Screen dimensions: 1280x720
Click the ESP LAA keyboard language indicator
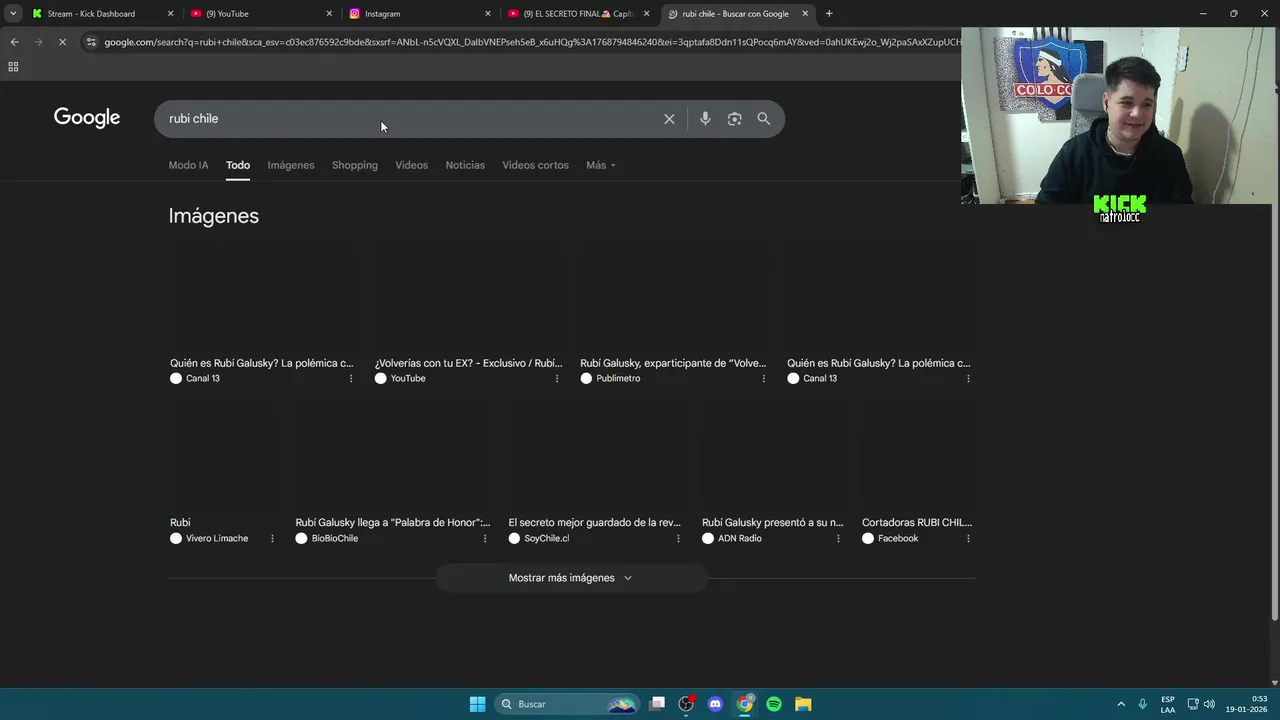coord(1168,704)
